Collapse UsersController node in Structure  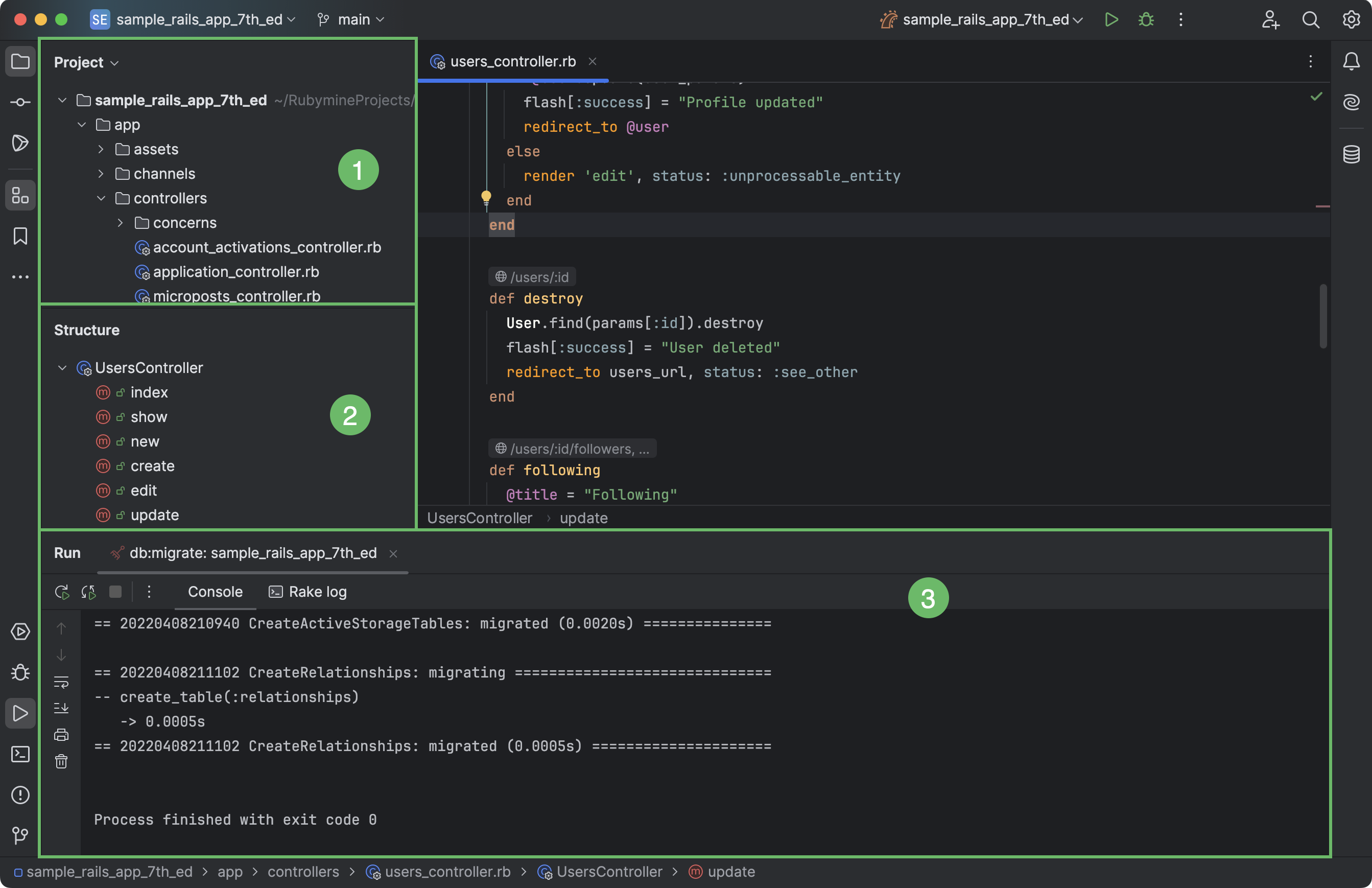click(x=62, y=368)
